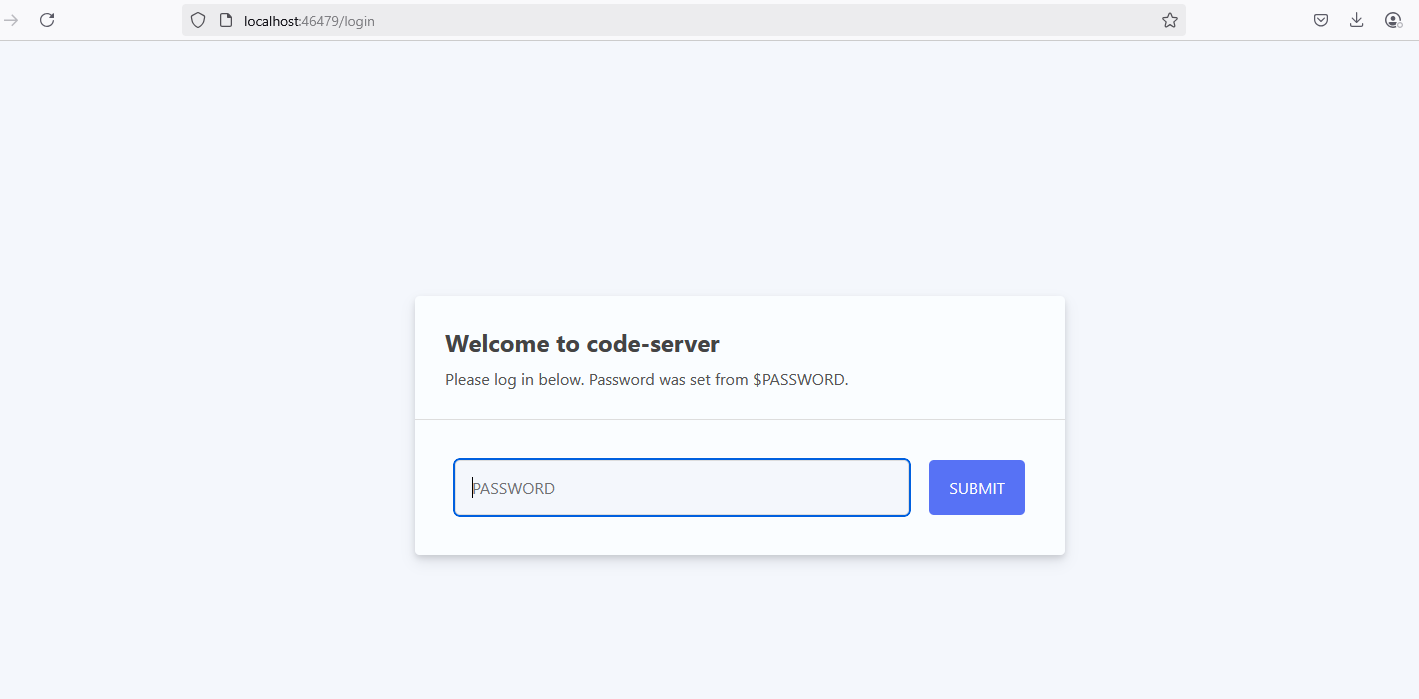This screenshot has height=699, width=1419.
Task: Click the divider line under the description
Action: point(739,420)
